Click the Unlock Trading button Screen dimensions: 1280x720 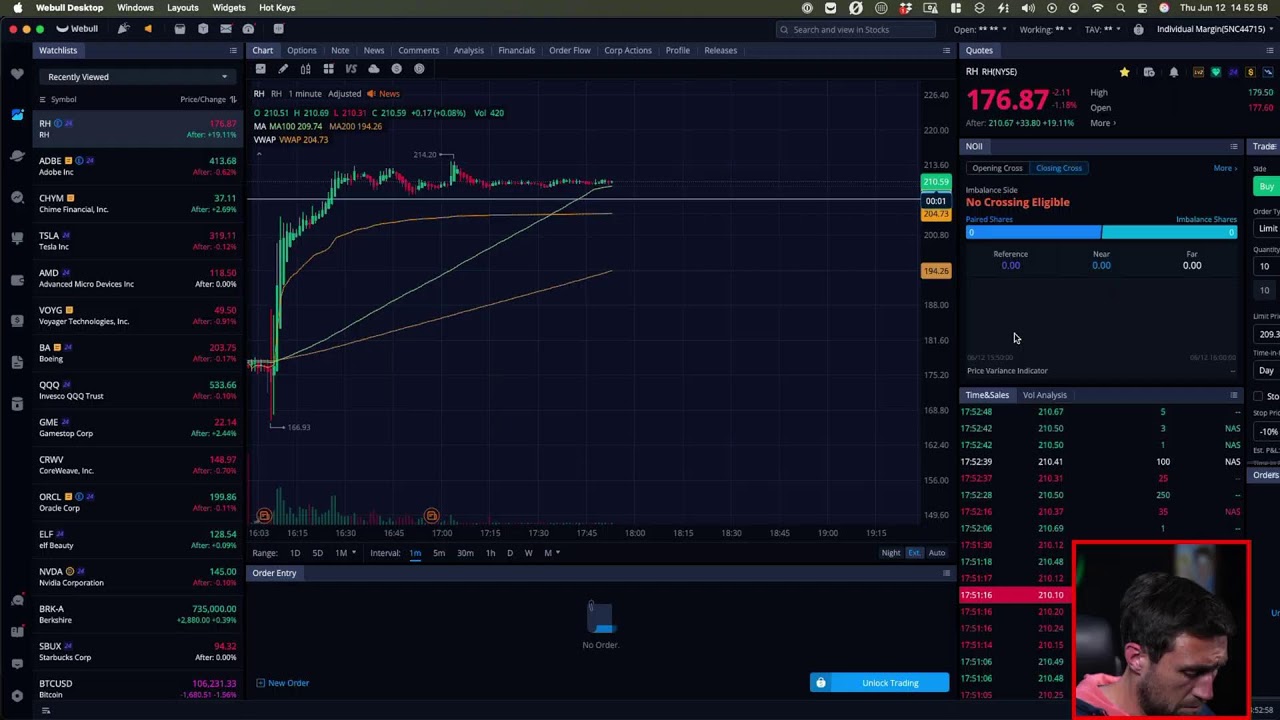click(879, 683)
